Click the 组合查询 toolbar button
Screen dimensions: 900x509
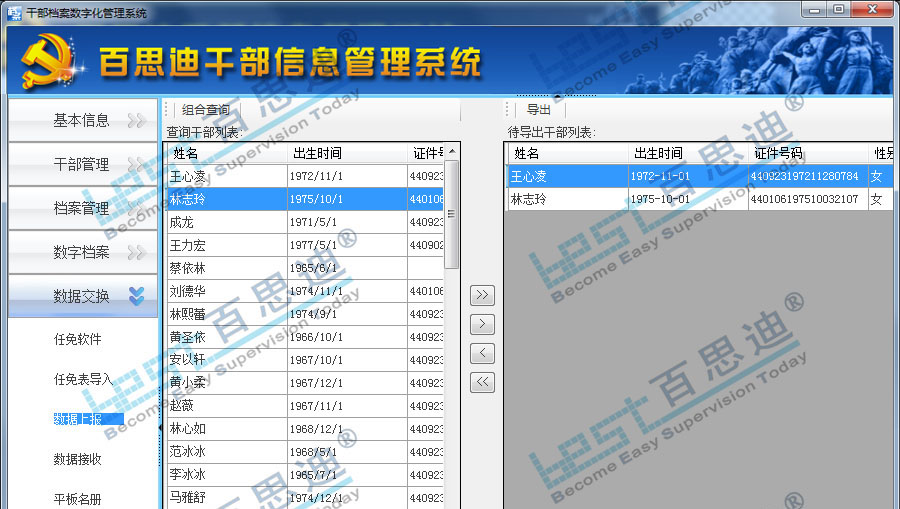point(205,110)
